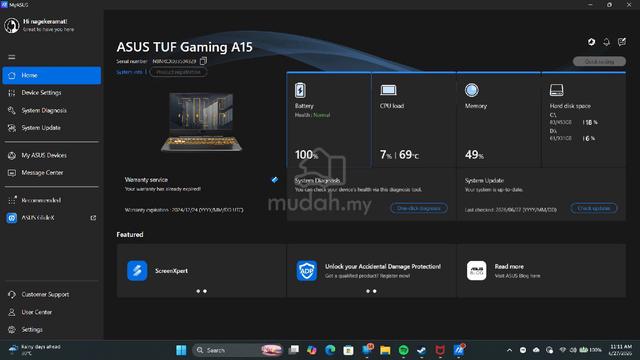Click the ScreenXpert app icon
This screenshot has height=360, width=640.
[x=137, y=271]
